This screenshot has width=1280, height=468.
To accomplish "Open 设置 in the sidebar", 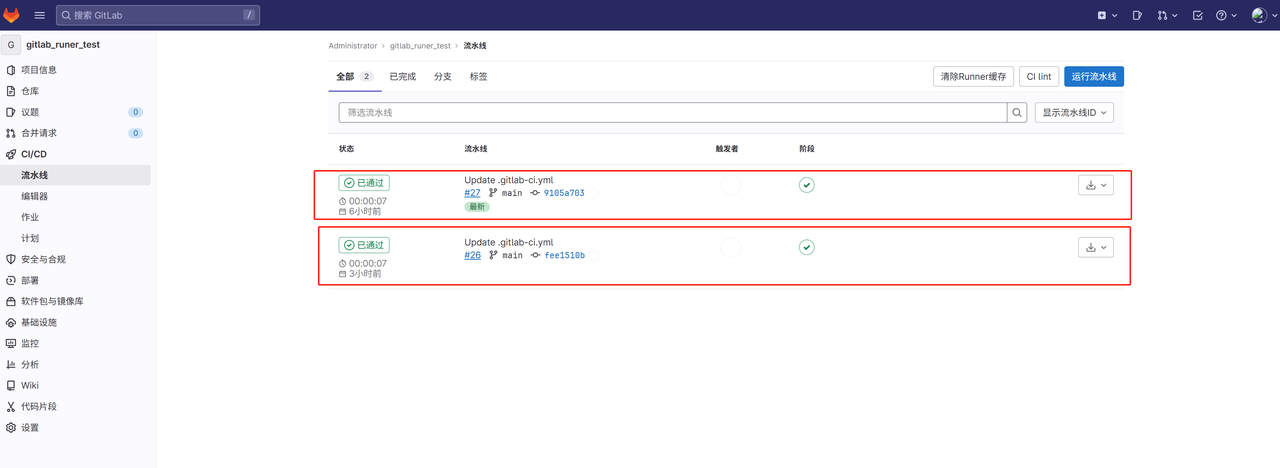I will [x=30, y=428].
